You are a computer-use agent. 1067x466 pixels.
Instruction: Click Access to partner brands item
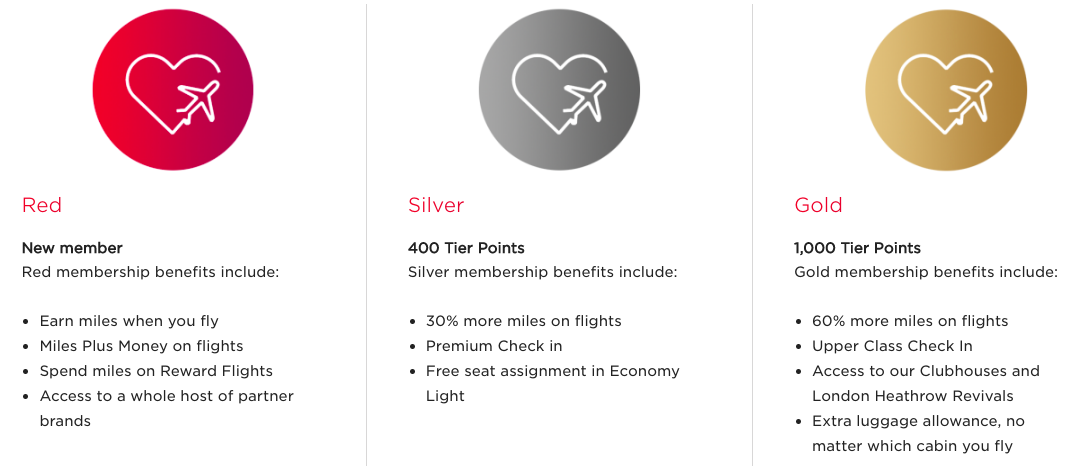(167, 408)
